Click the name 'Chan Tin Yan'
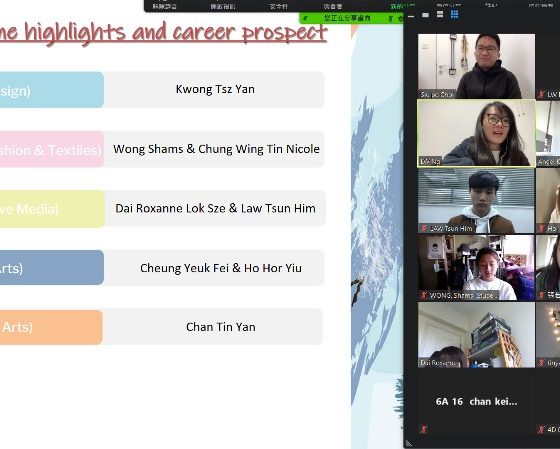The image size is (560, 449). point(221,327)
